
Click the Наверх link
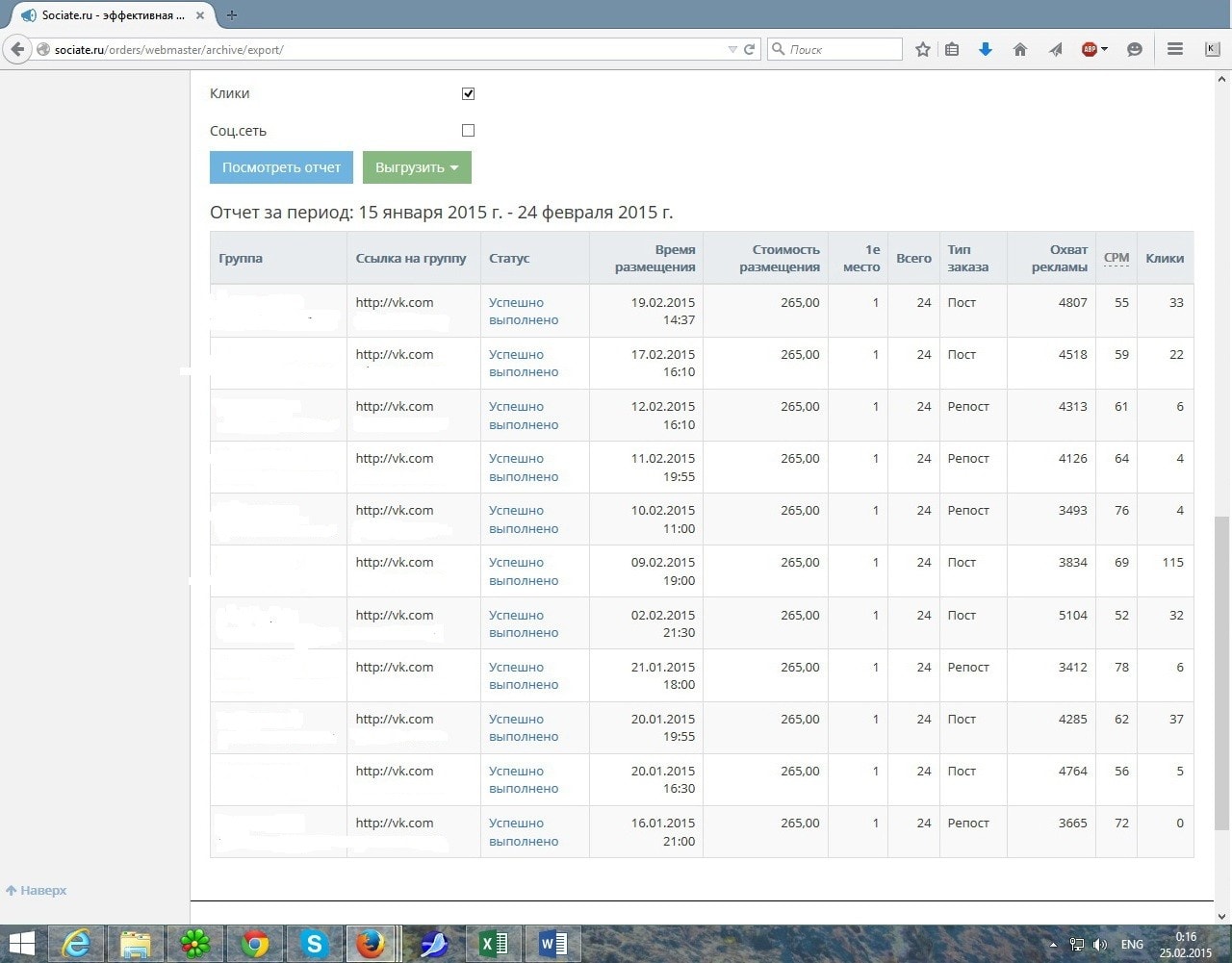[37, 890]
